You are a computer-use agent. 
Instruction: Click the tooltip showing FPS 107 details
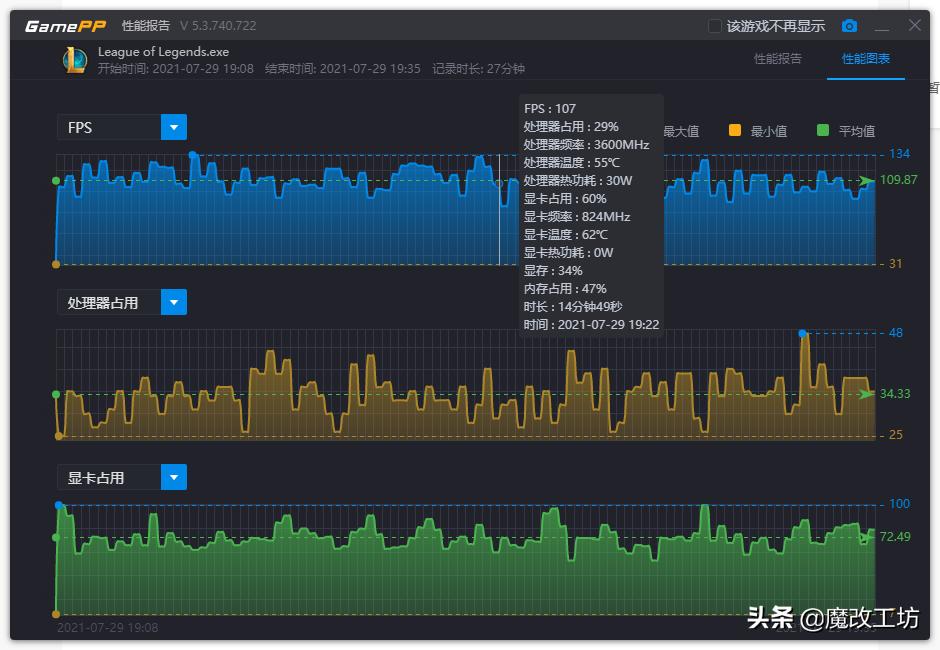590,215
